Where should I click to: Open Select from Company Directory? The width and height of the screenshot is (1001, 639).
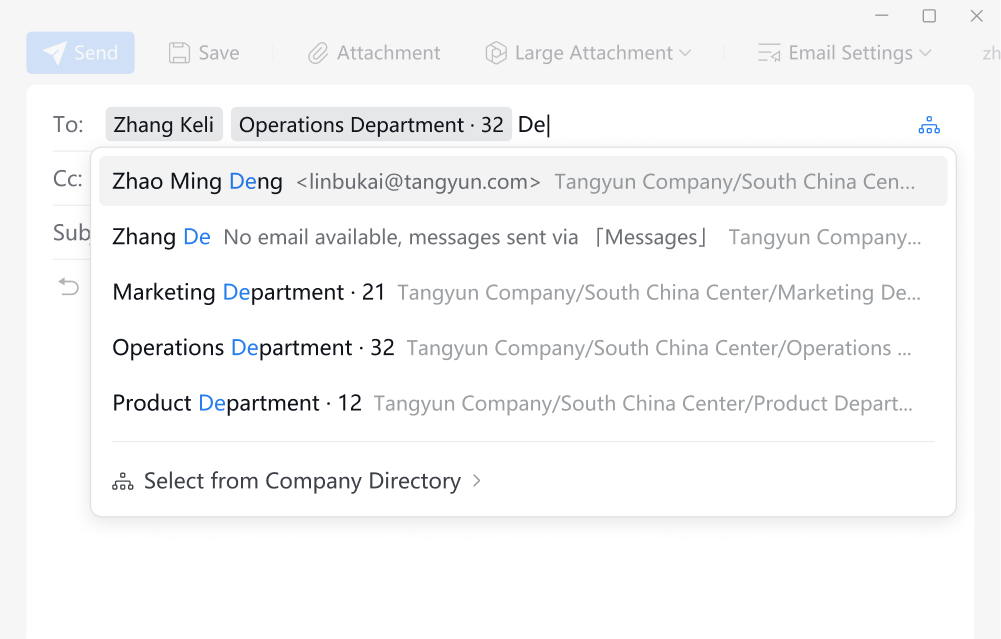301,481
